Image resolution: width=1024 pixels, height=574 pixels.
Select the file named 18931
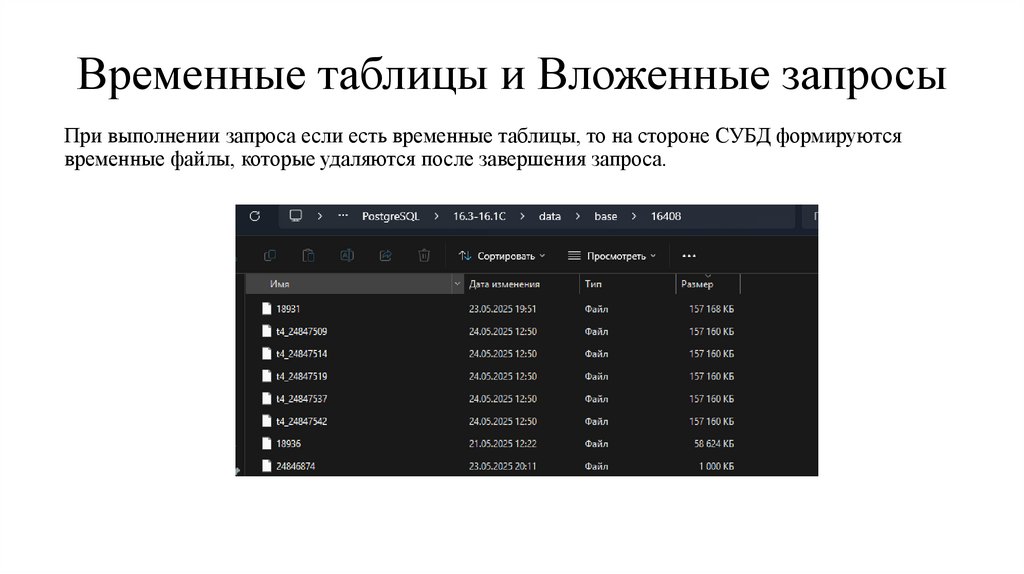[288, 309]
